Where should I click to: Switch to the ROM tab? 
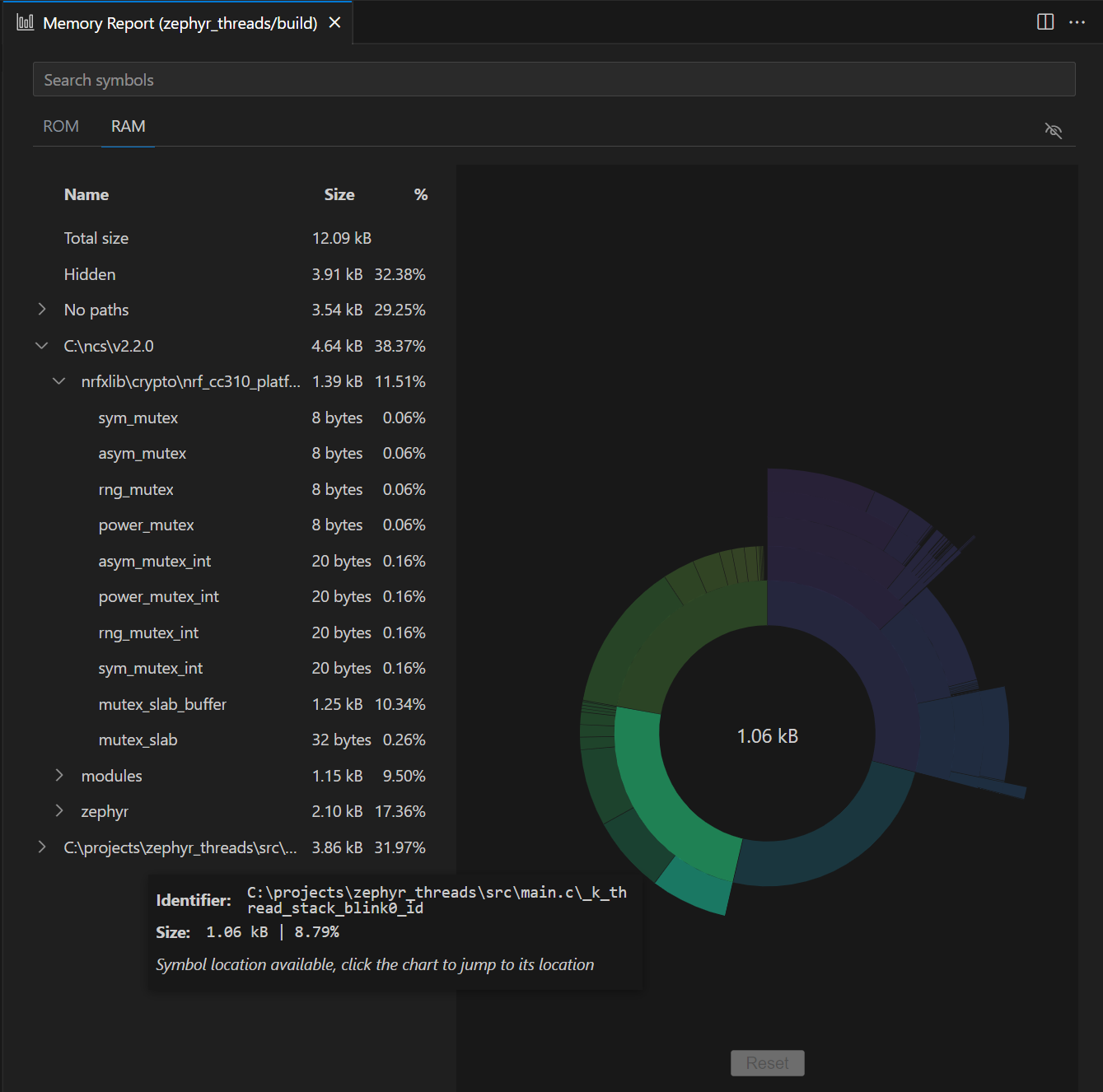[61, 126]
